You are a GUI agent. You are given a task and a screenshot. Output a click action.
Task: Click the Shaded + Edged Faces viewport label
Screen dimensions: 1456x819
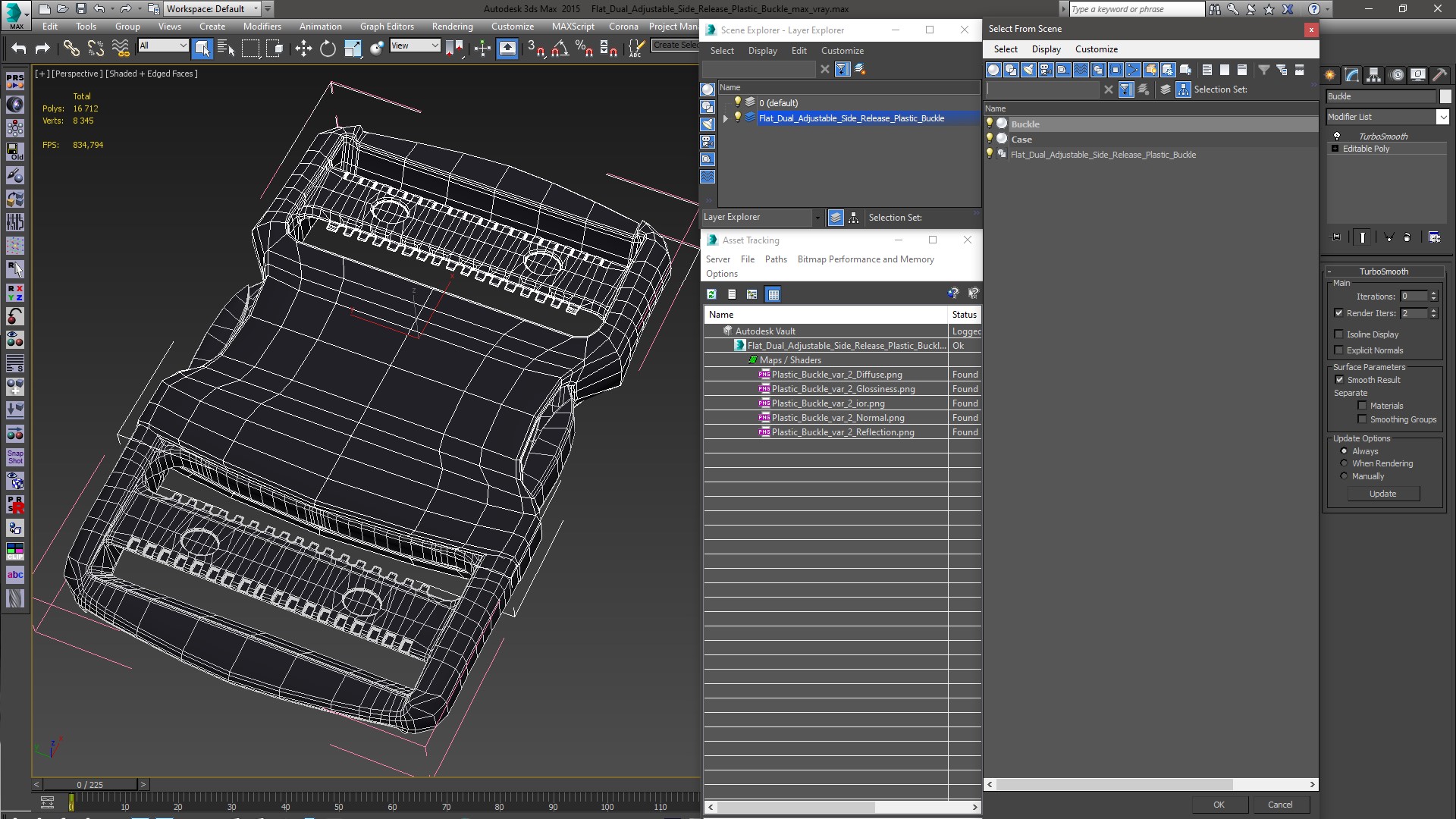click(x=153, y=74)
